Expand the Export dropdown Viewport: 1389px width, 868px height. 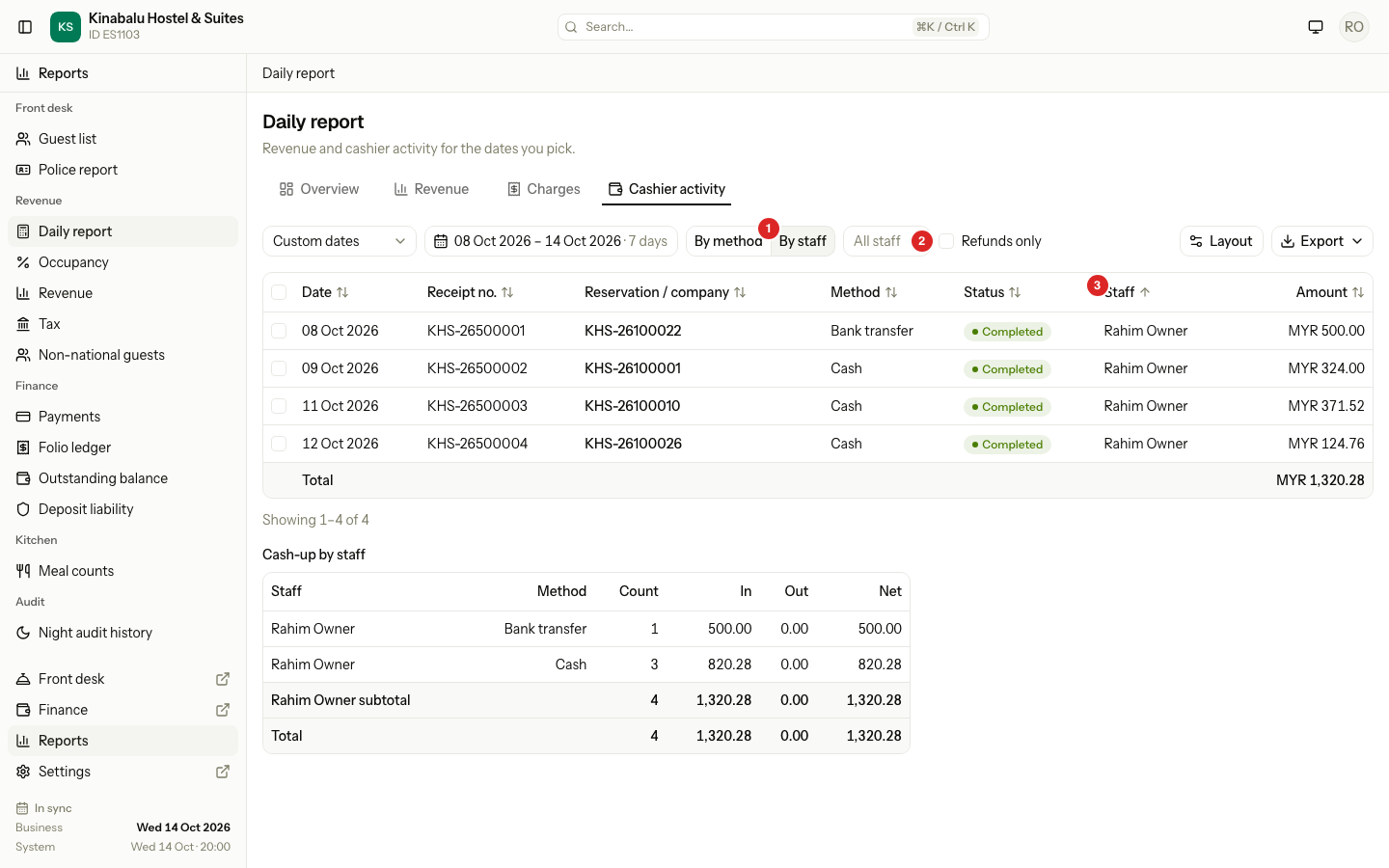tap(1321, 241)
